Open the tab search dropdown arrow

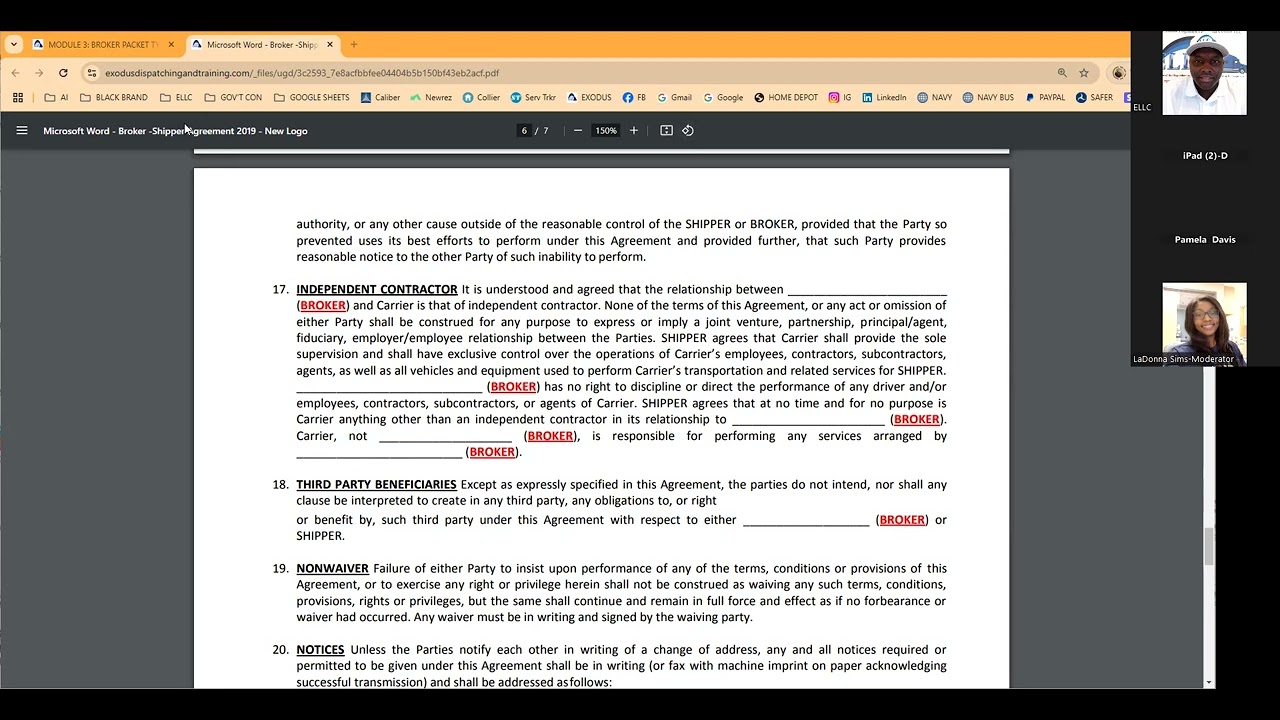coord(13,44)
